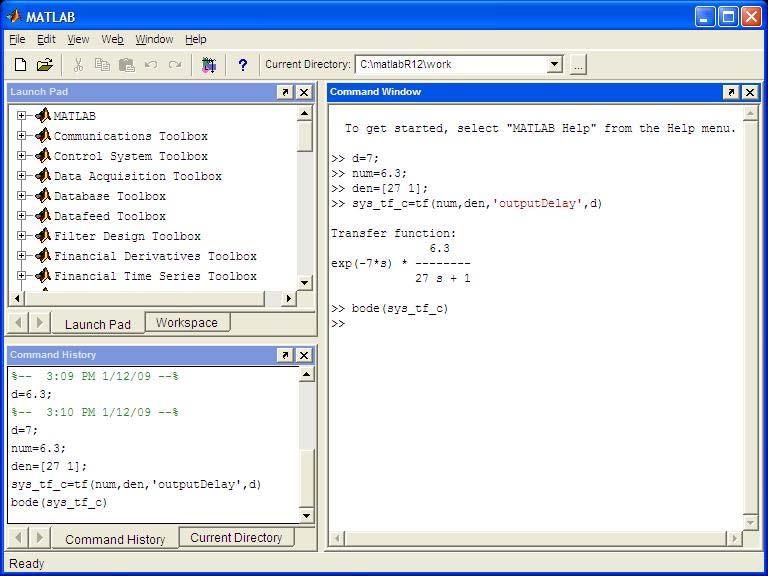Browse for folder with the ellipsis button
768x576 pixels.
(x=578, y=65)
